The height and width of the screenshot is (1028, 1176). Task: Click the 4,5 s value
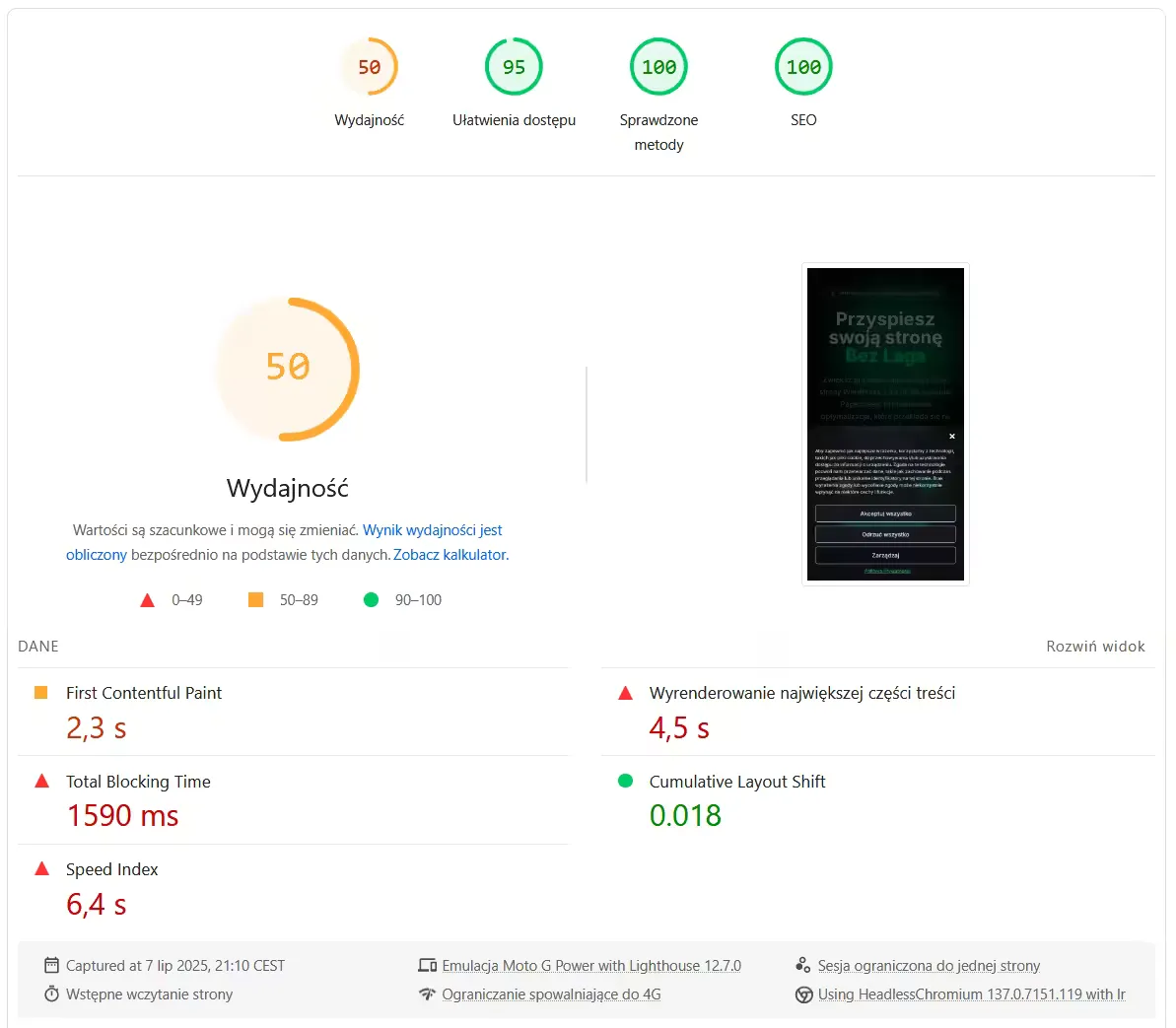[x=679, y=727]
